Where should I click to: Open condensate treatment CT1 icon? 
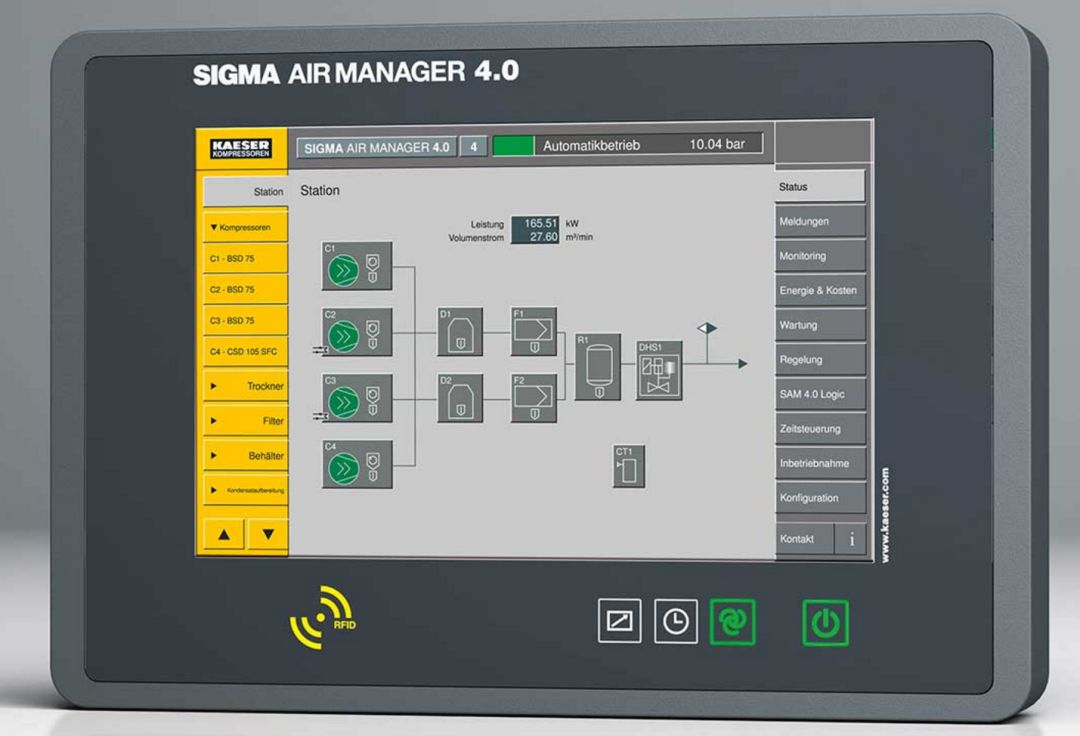point(629,466)
